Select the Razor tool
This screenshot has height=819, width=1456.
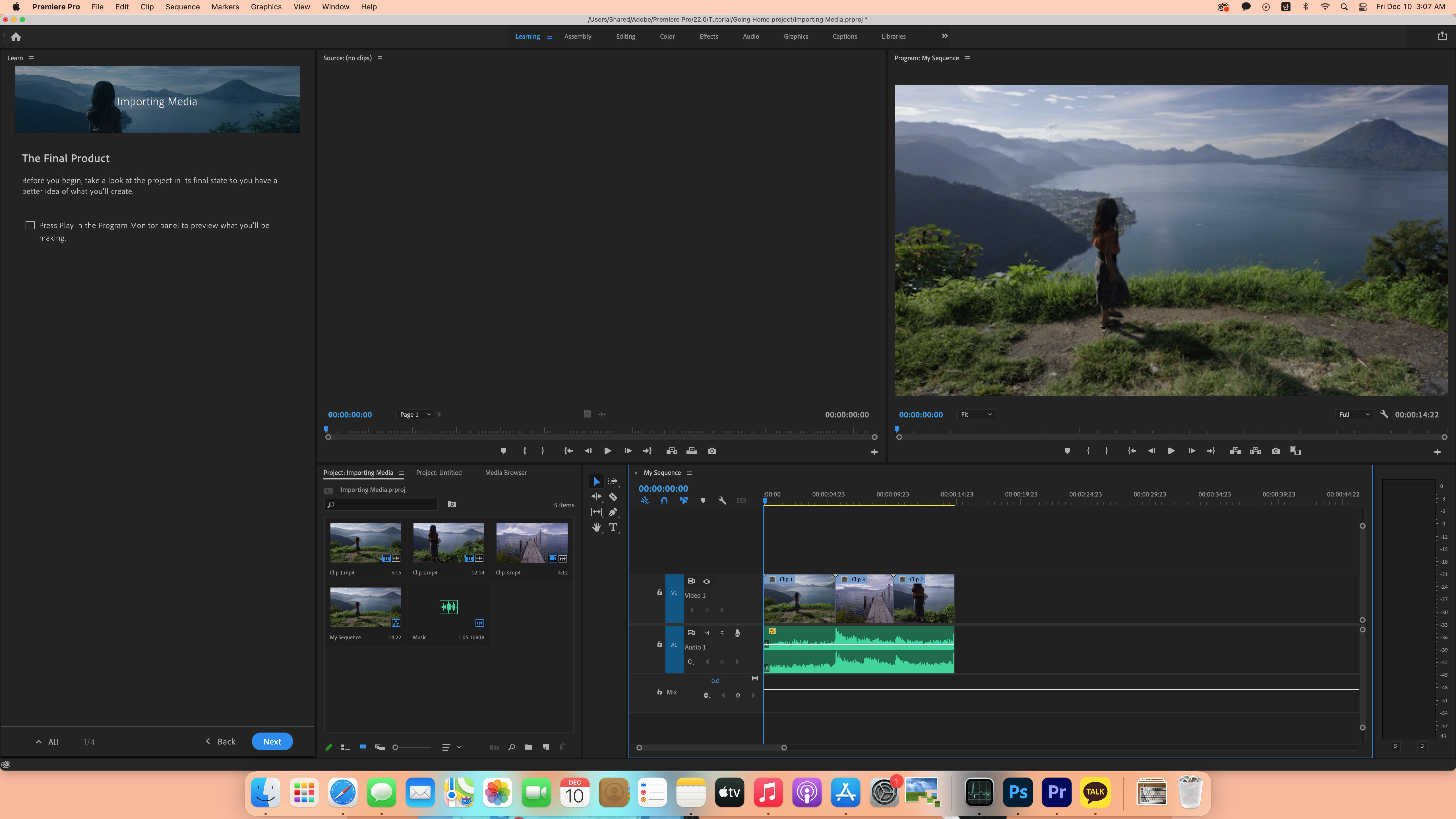[613, 497]
